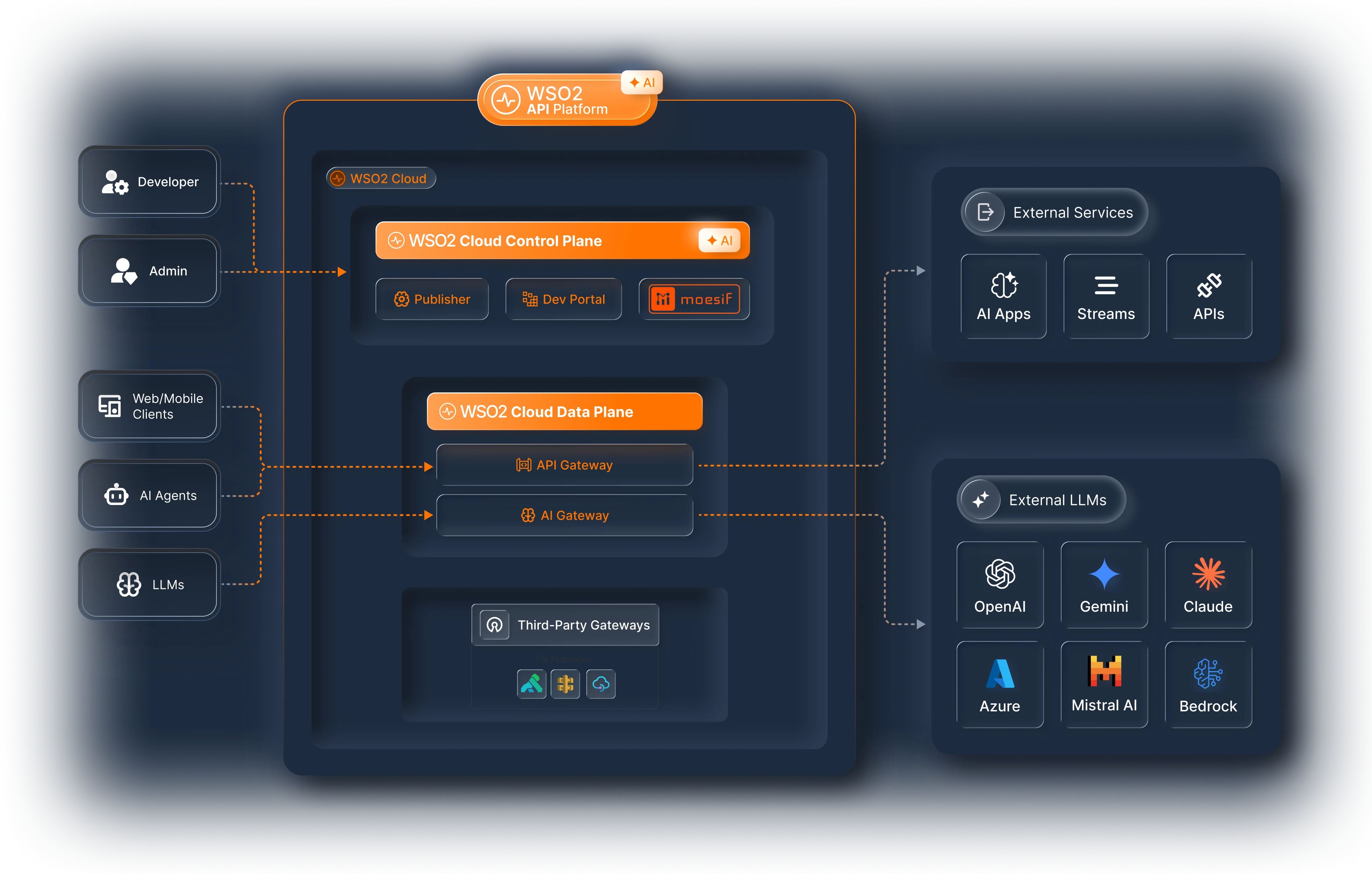Select the Mistral AI tile
Viewport: 1372px width, 874px height.
(x=1104, y=684)
